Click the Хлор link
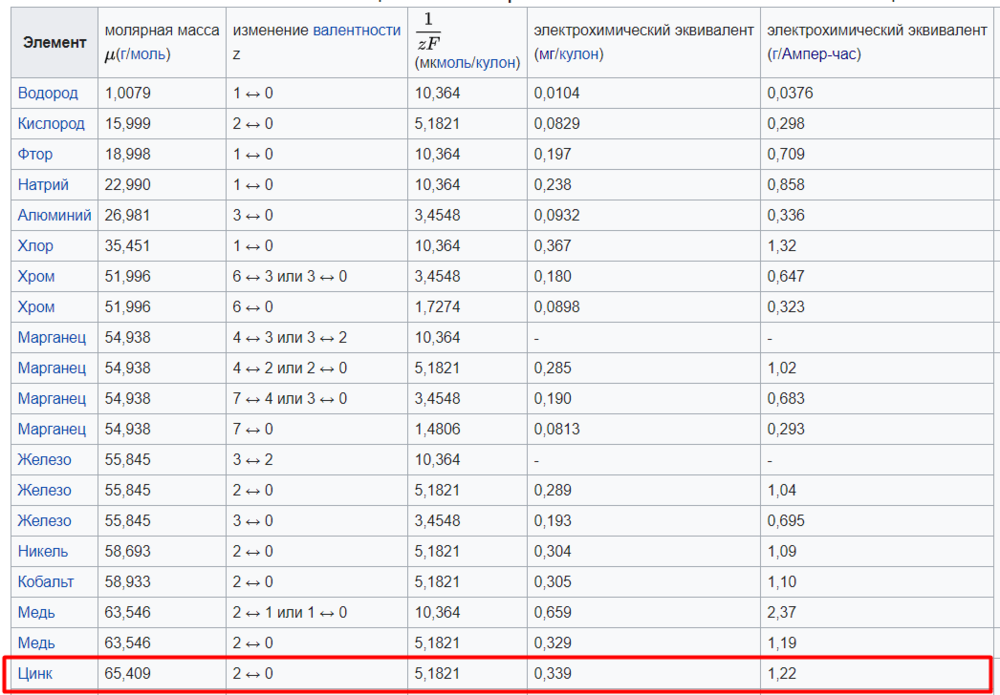 (x=36, y=246)
